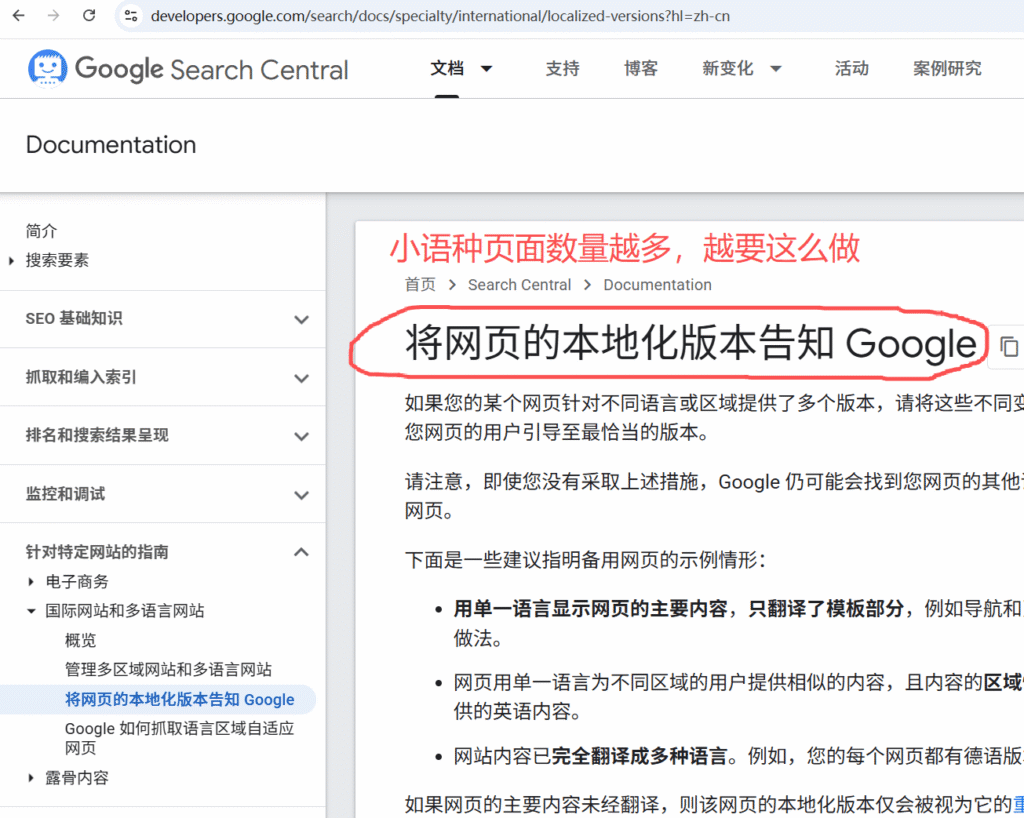Image resolution: width=1024 pixels, height=818 pixels.
Task: Open the 支持 tab
Action: pos(562,68)
